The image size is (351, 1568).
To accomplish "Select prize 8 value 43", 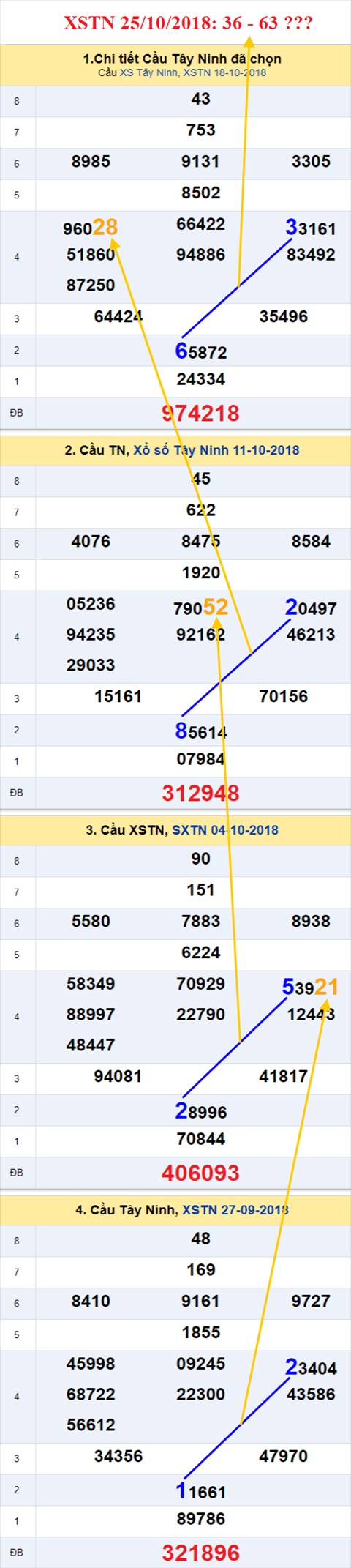I will (x=200, y=99).
